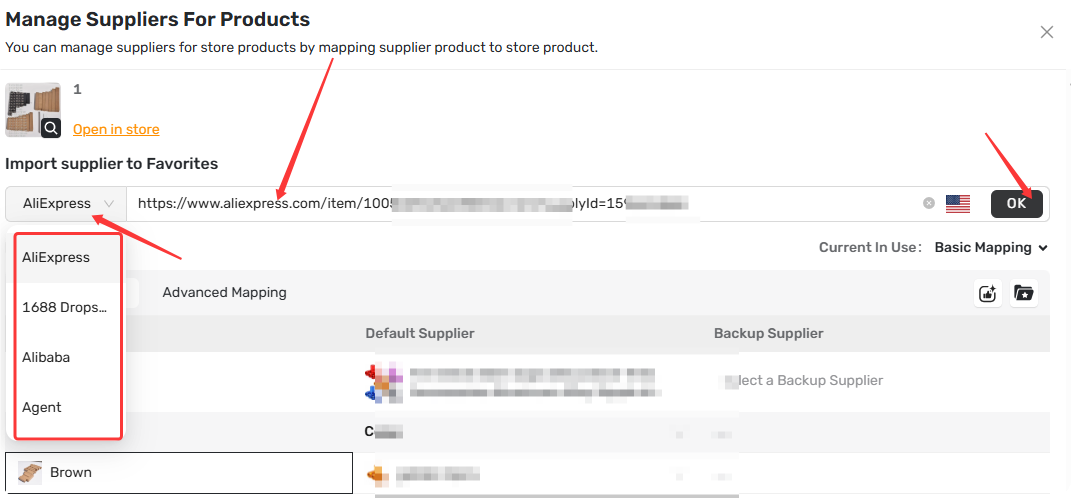The height and width of the screenshot is (498, 1071).
Task: Click Select a Backup Supplier placeholder
Action: tap(803, 380)
